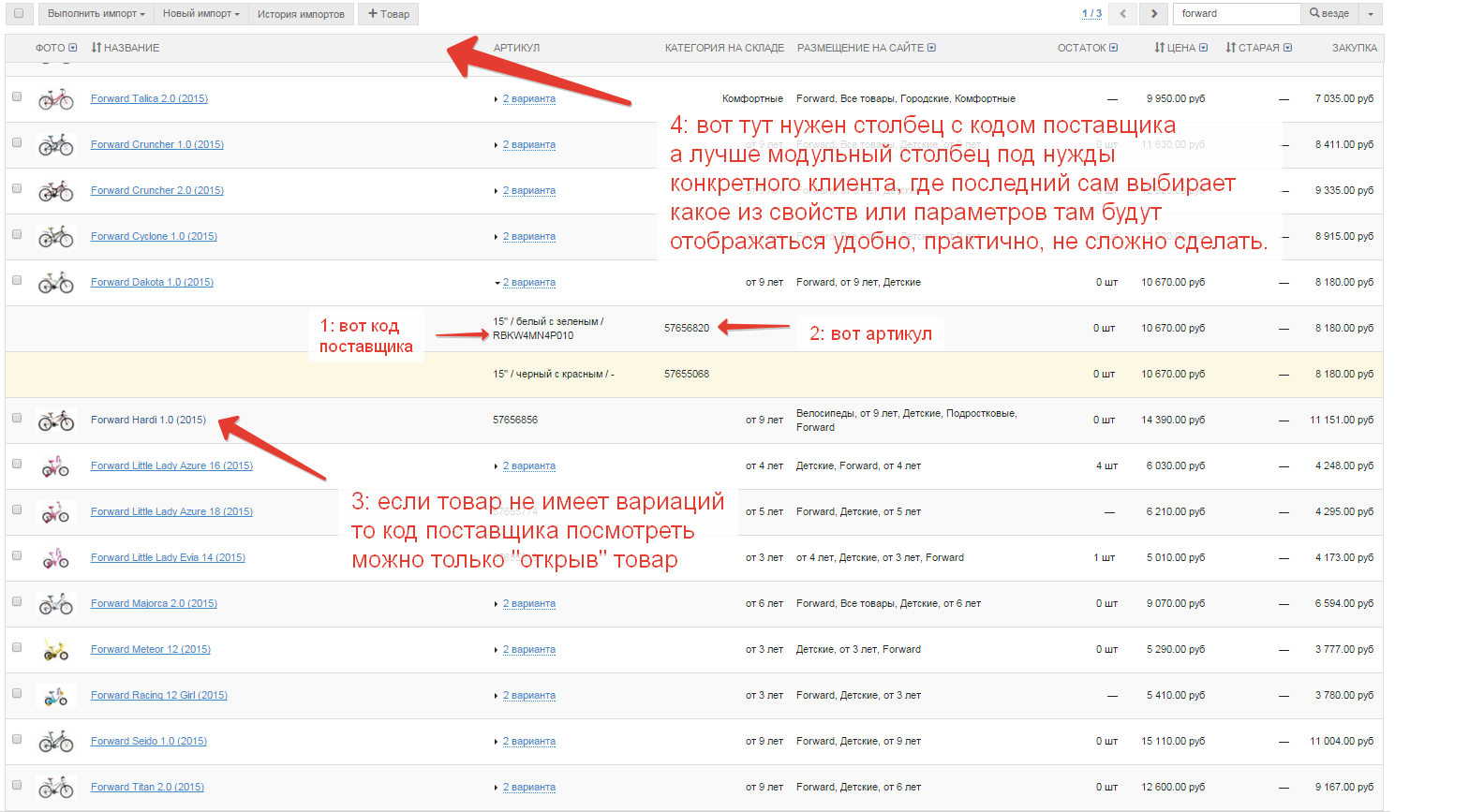Click stock 4 шт for Azure 16
Image resolution: width=1484 pixels, height=812 pixels.
tap(1106, 466)
